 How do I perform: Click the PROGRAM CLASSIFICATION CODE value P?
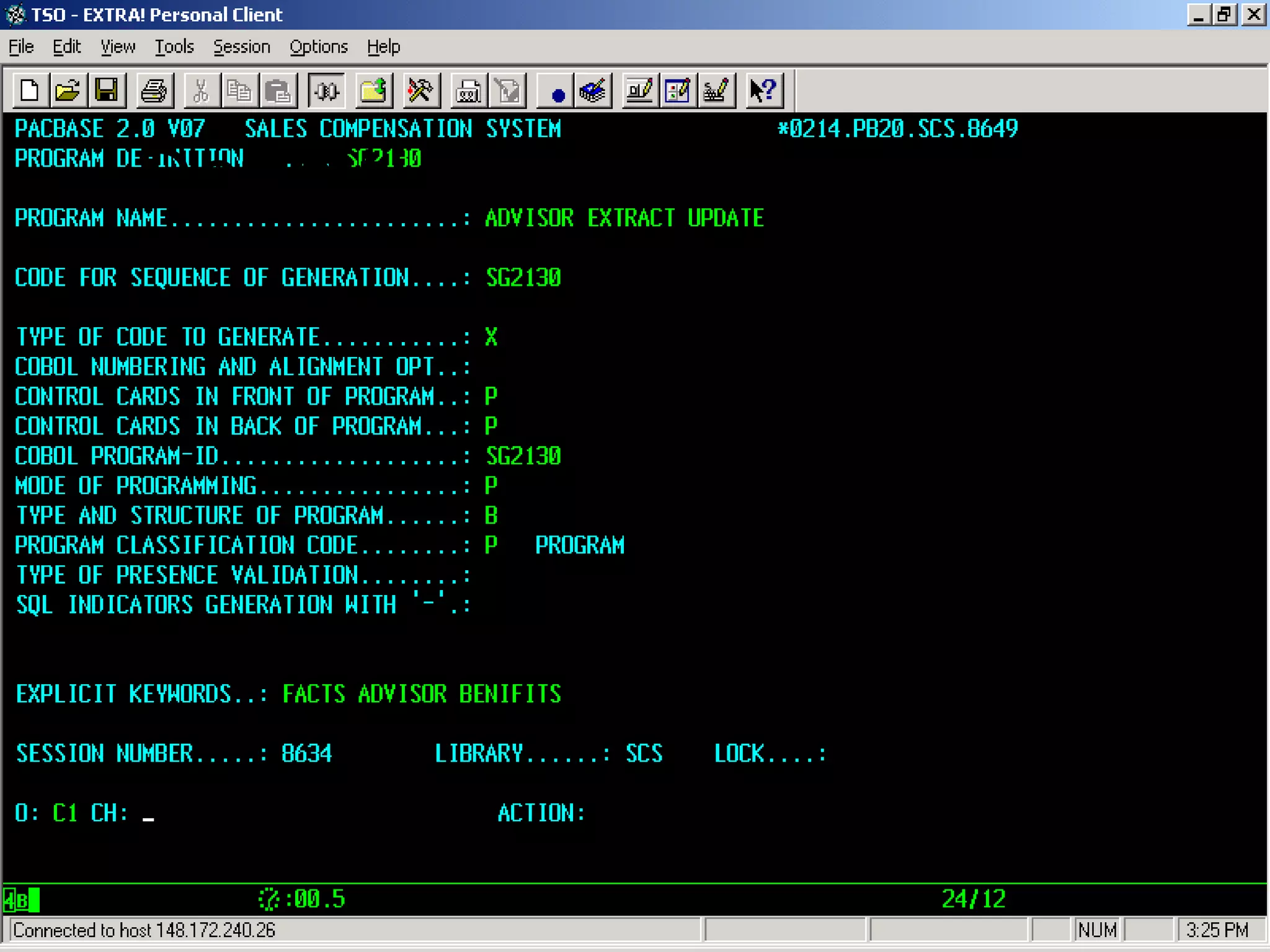[x=491, y=545]
